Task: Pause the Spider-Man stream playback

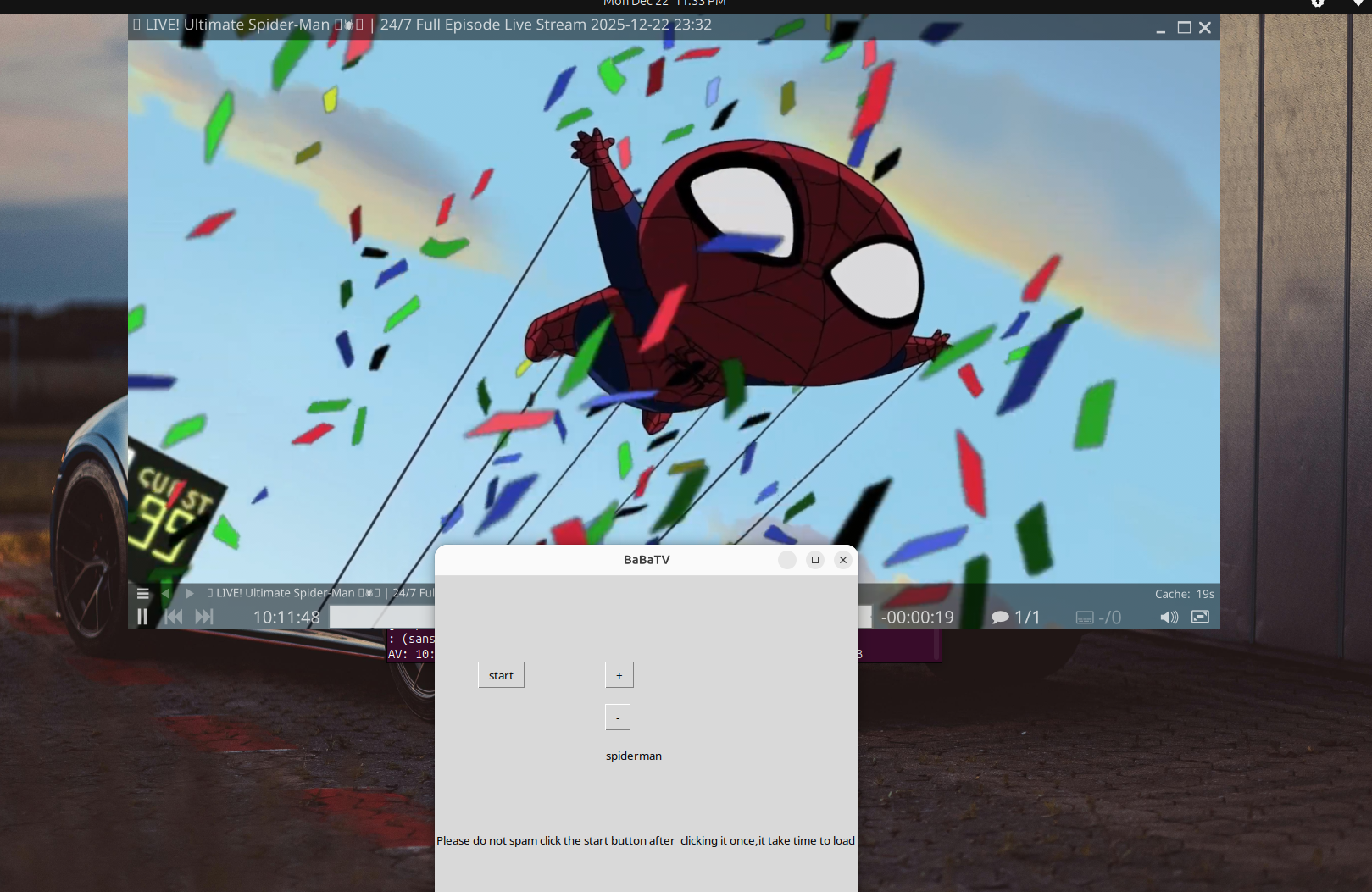Action: pyautogui.click(x=142, y=617)
